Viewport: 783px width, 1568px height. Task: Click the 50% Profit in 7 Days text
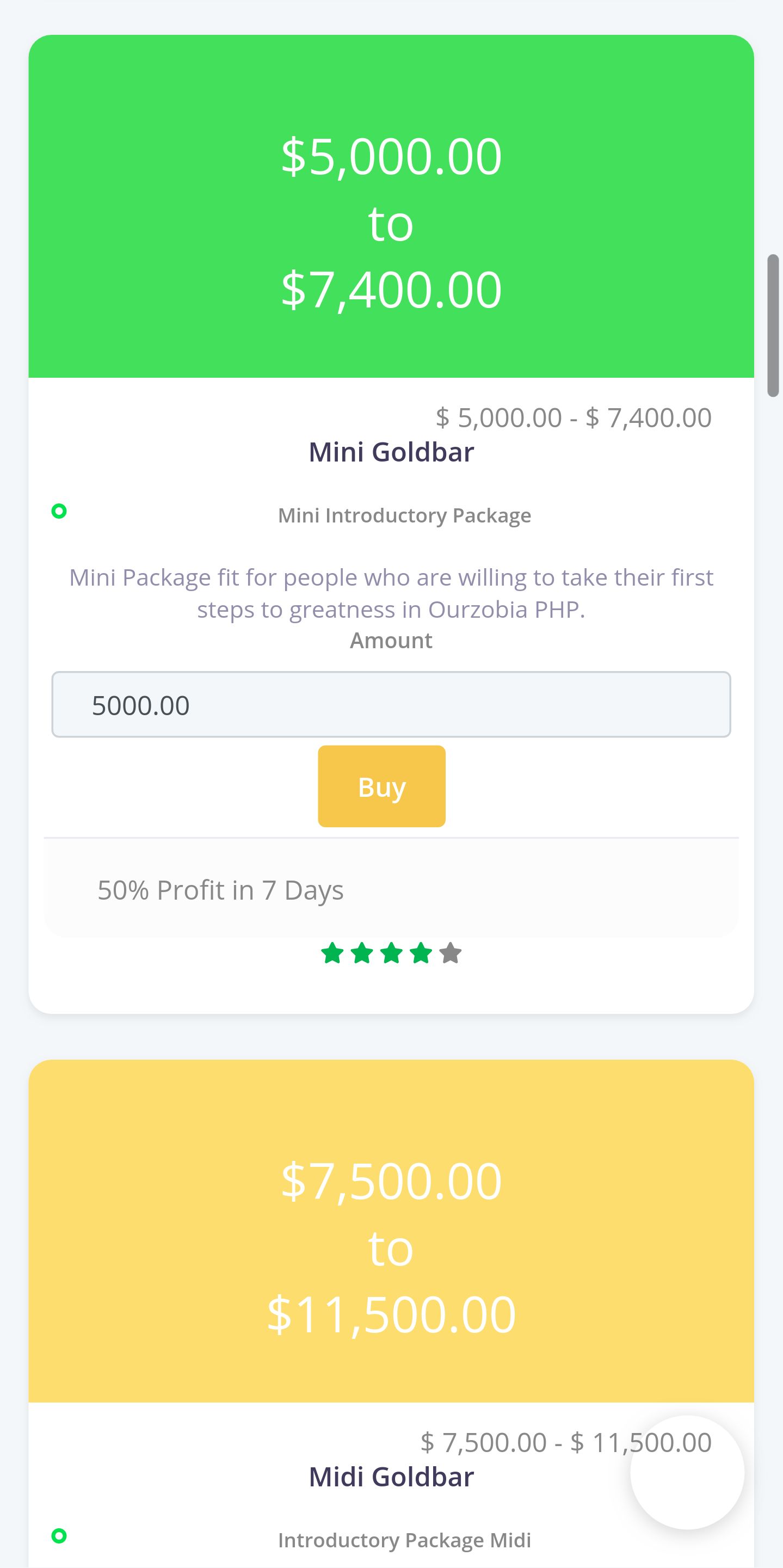coord(221,890)
